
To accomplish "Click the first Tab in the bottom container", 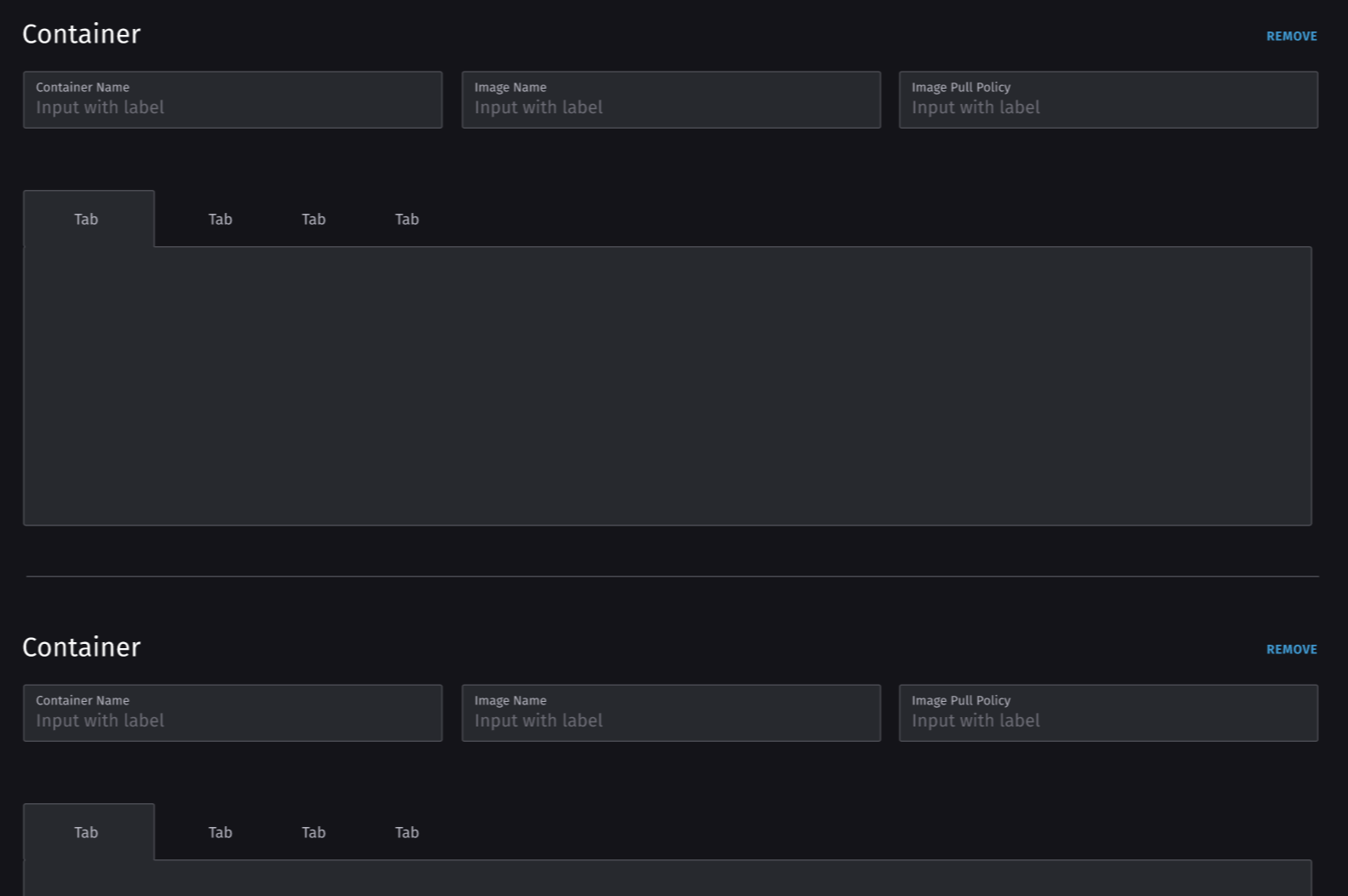I will coord(86,832).
